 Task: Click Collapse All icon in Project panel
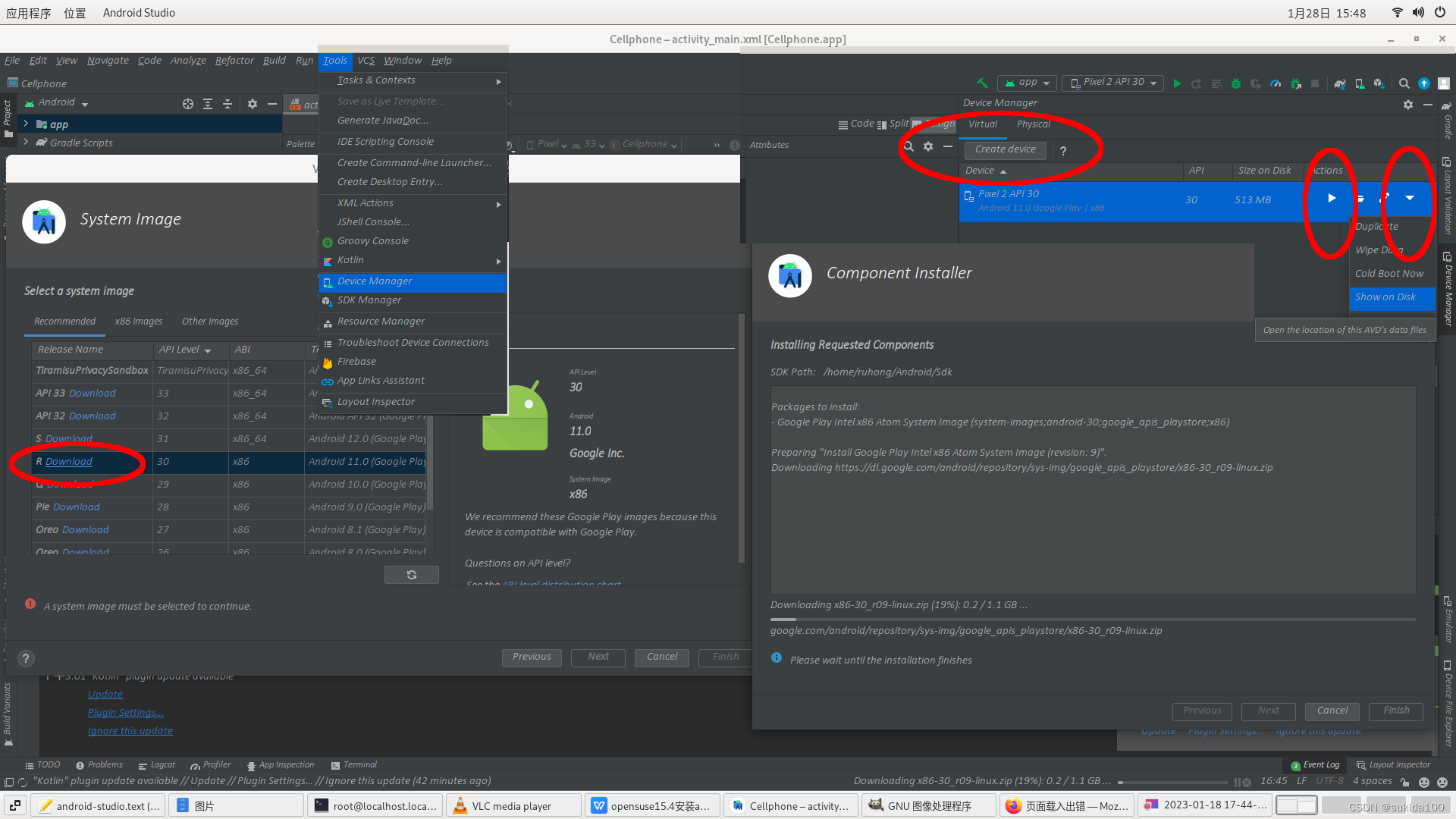pyautogui.click(x=227, y=104)
